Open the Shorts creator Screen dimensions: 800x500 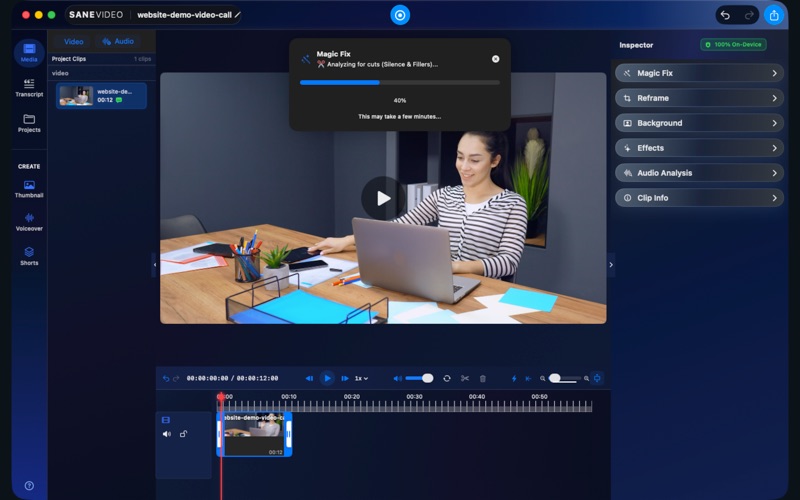pos(29,256)
